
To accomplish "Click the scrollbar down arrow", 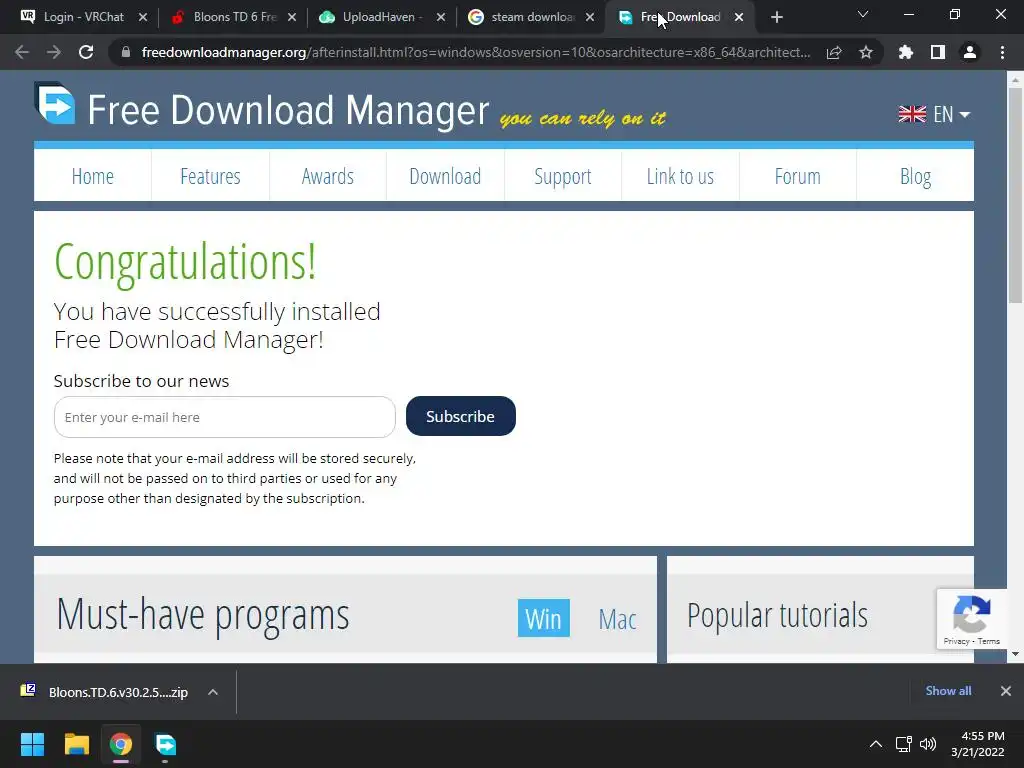I will pyautogui.click(x=1015, y=654).
